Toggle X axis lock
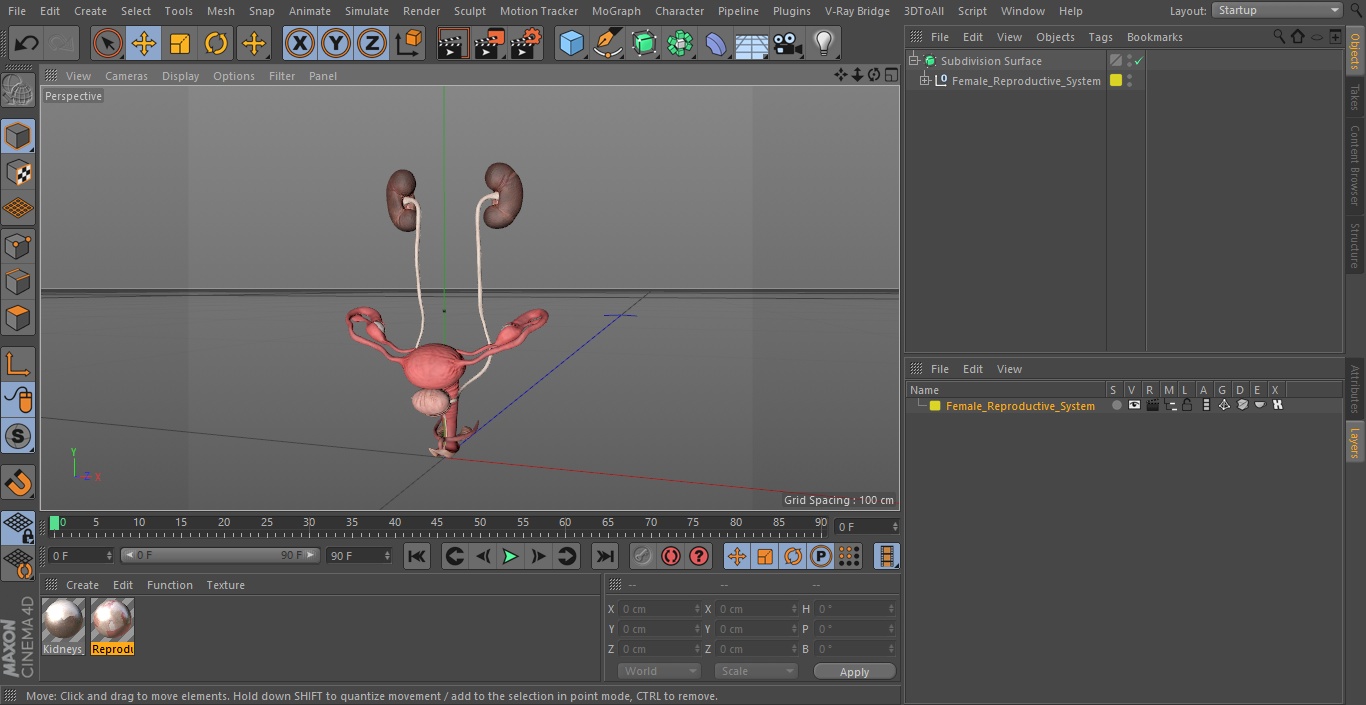Viewport: 1366px width, 705px height. [x=300, y=43]
